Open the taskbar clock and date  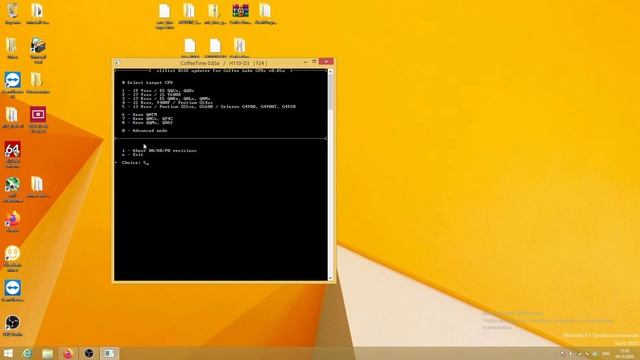[625, 353]
